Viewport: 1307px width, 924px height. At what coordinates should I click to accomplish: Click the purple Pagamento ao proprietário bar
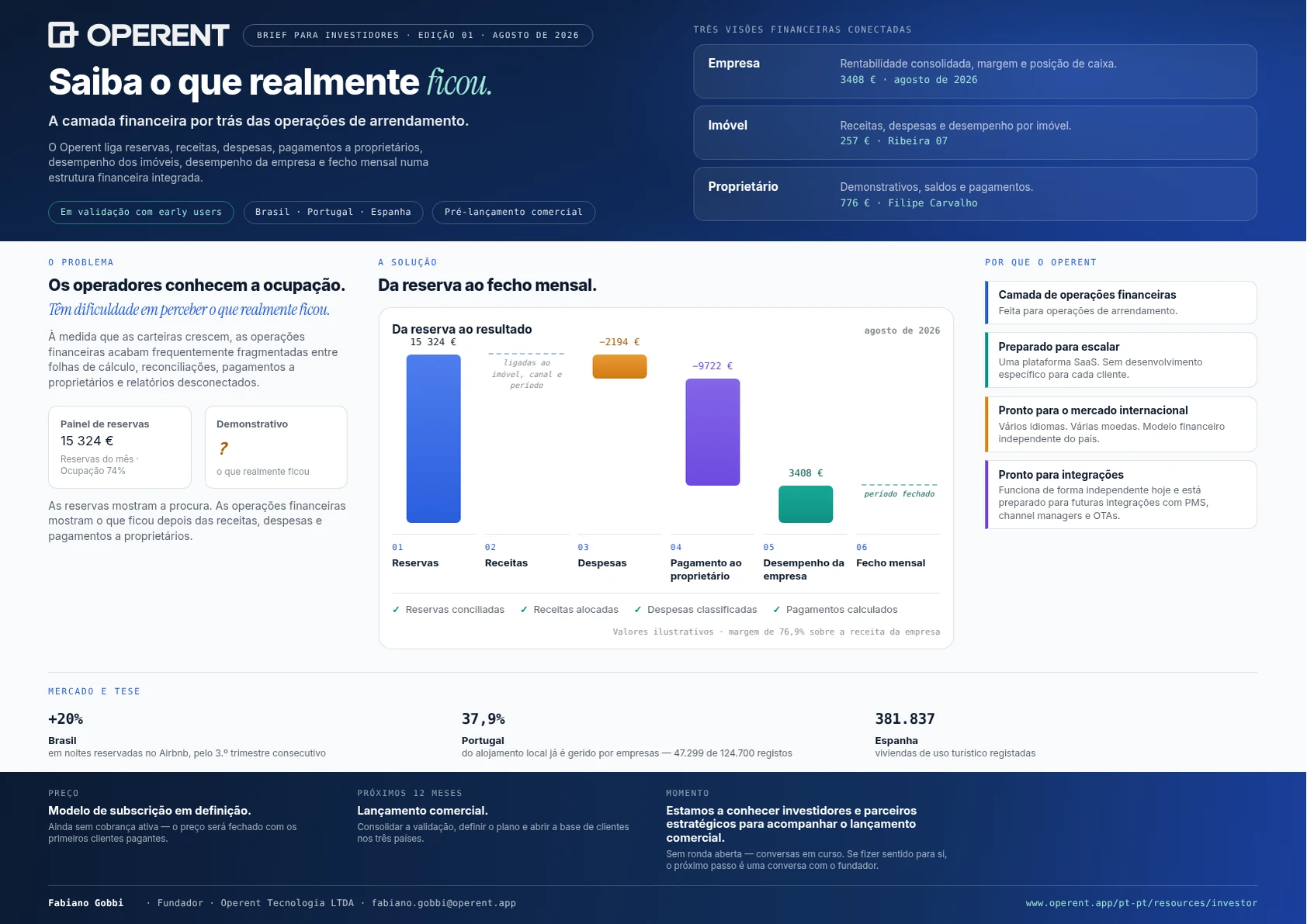(x=712, y=432)
